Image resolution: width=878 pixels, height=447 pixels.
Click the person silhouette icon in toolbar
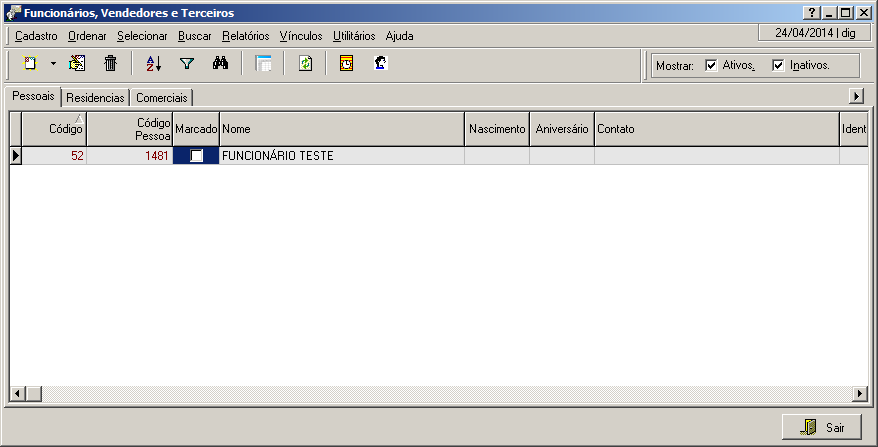click(380, 63)
